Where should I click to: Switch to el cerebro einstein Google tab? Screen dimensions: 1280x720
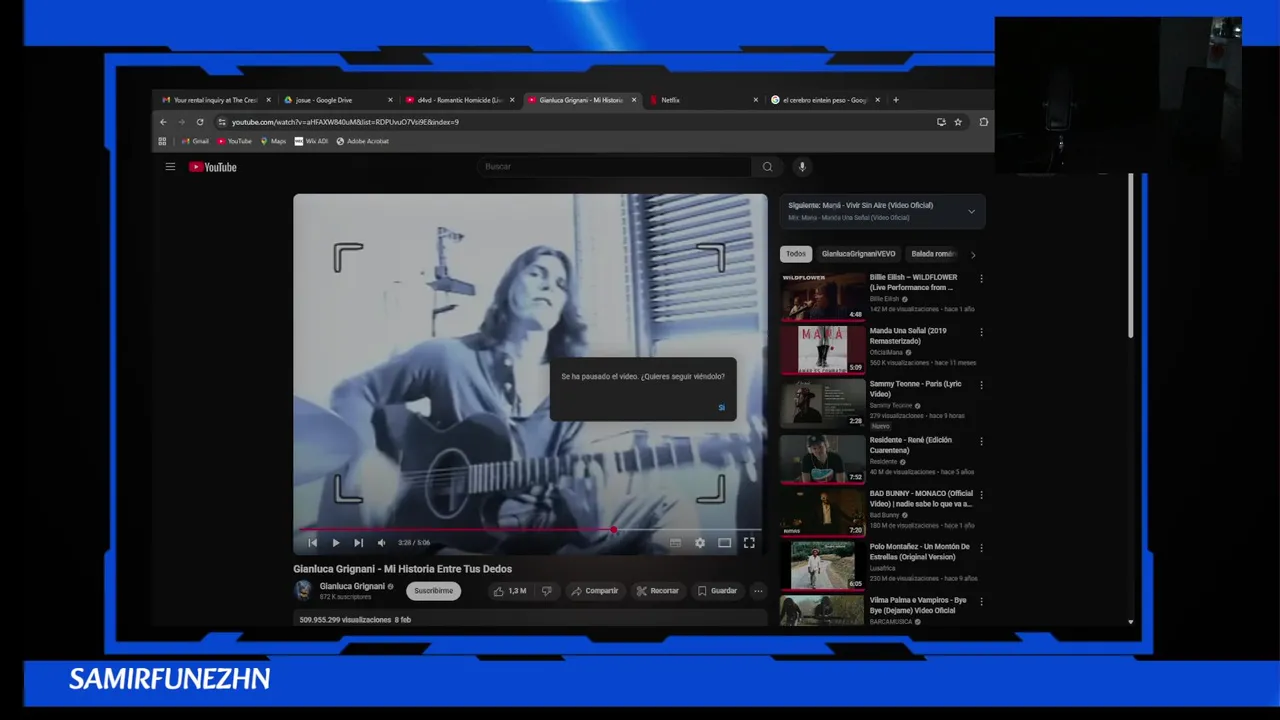(x=825, y=100)
